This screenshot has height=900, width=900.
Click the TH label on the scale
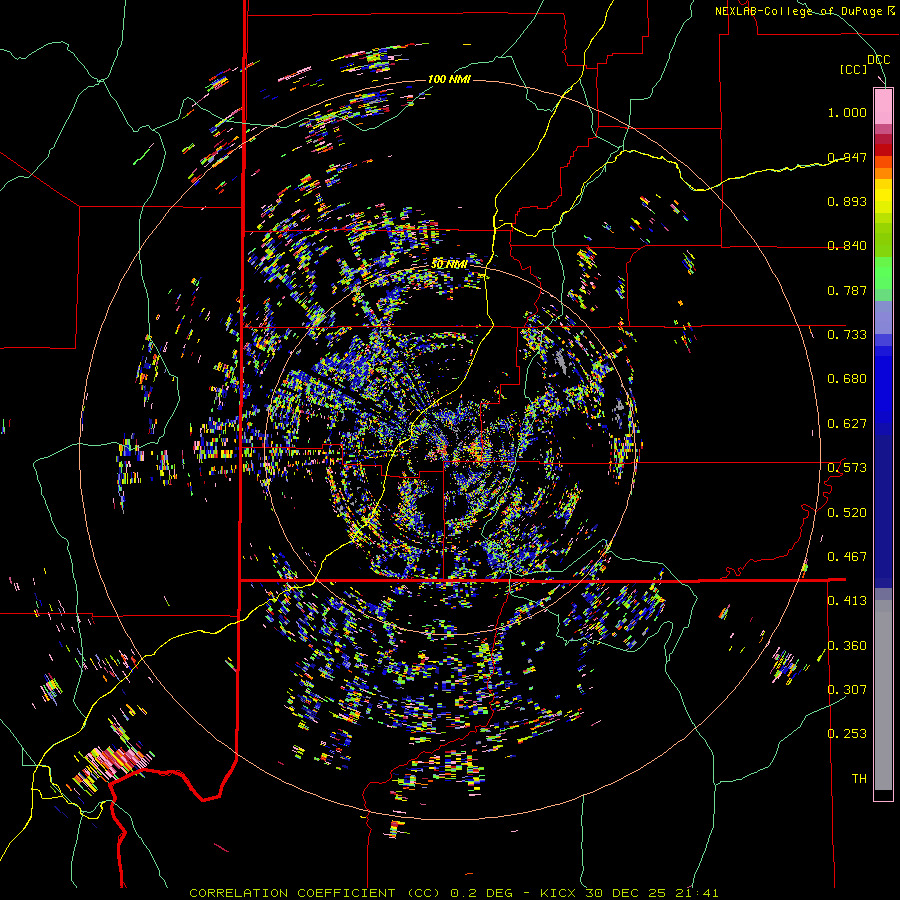coord(859,779)
